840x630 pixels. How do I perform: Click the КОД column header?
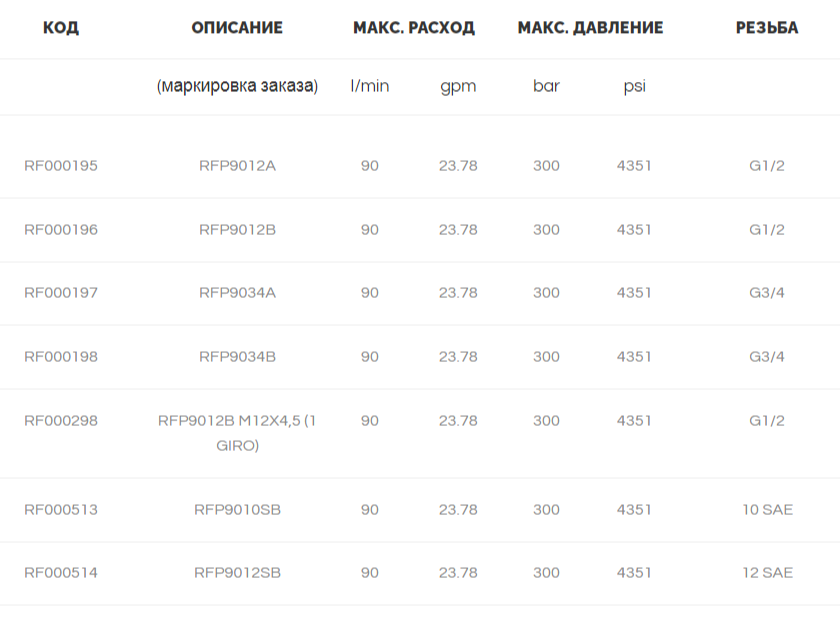(x=61, y=27)
